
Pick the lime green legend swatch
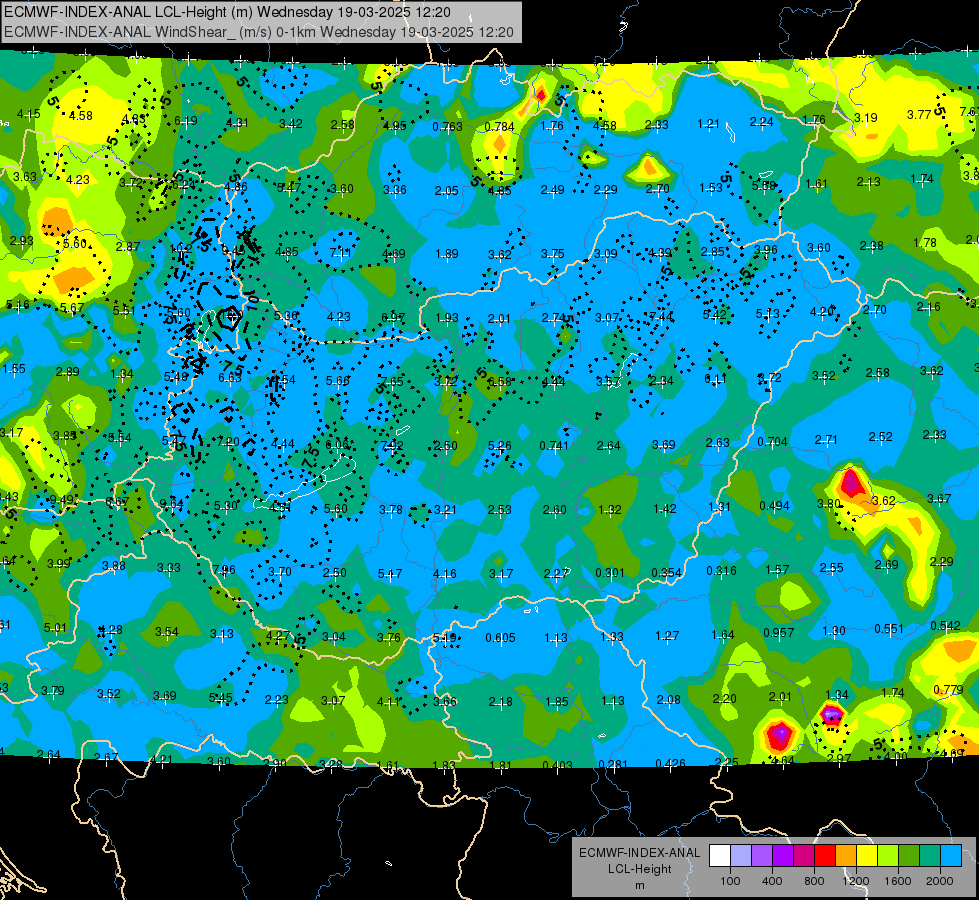[x=888, y=856]
